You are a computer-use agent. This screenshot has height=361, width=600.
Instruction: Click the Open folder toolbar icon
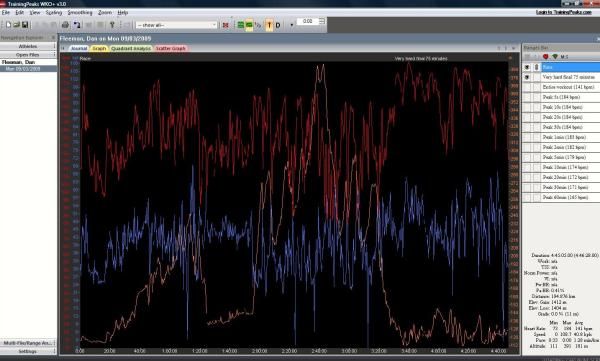pyautogui.click(x=16, y=25)
